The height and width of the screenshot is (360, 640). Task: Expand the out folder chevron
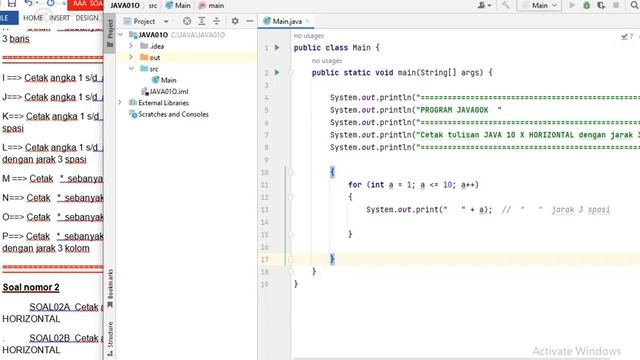tap(131, 57)
